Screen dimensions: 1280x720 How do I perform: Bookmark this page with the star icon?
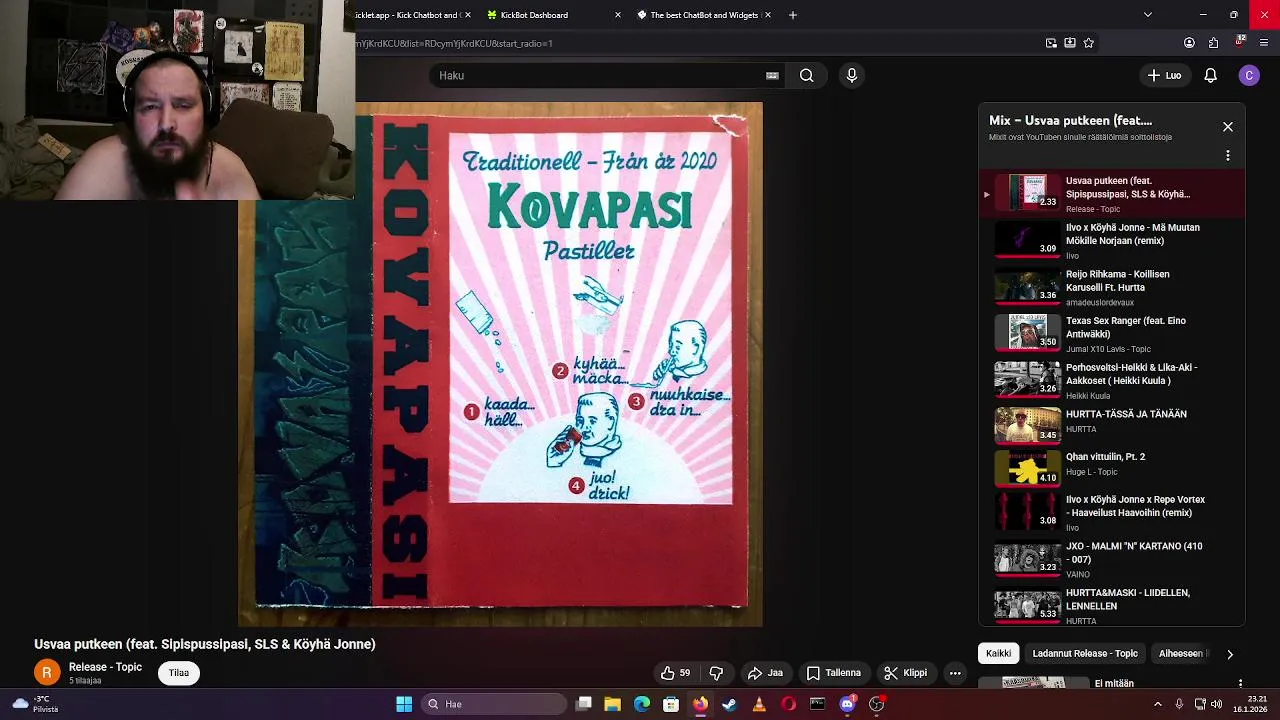click(1088, 43)
